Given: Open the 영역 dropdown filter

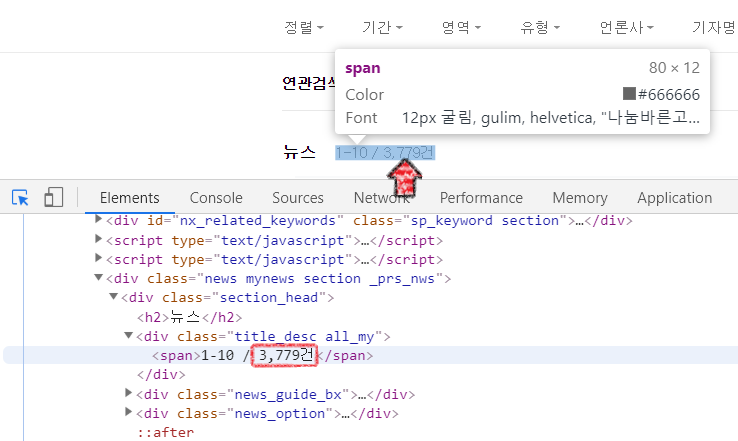Looking at the screenshot, I should point(461,27).
